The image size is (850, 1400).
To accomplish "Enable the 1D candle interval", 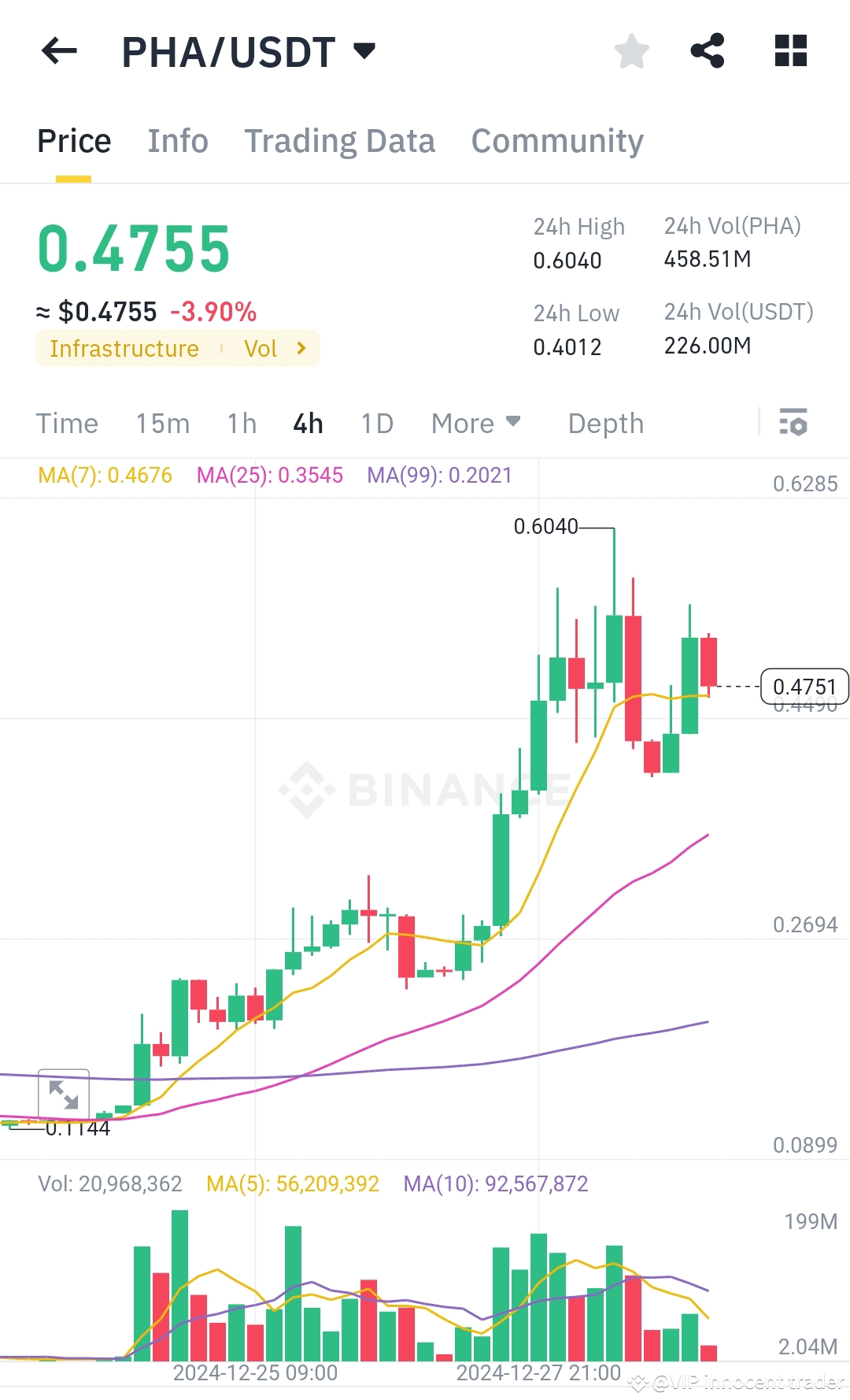I will point(377,424).
